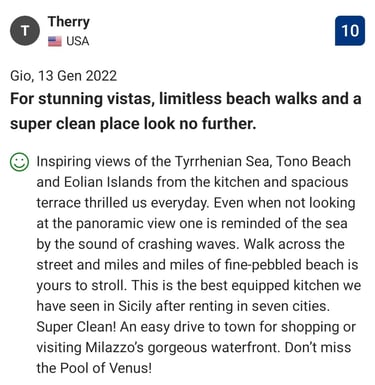Viewport: 375px width, 385px height.
Task: Click "Tono Beach" in the review text
Action: click(x=314, y=161)
